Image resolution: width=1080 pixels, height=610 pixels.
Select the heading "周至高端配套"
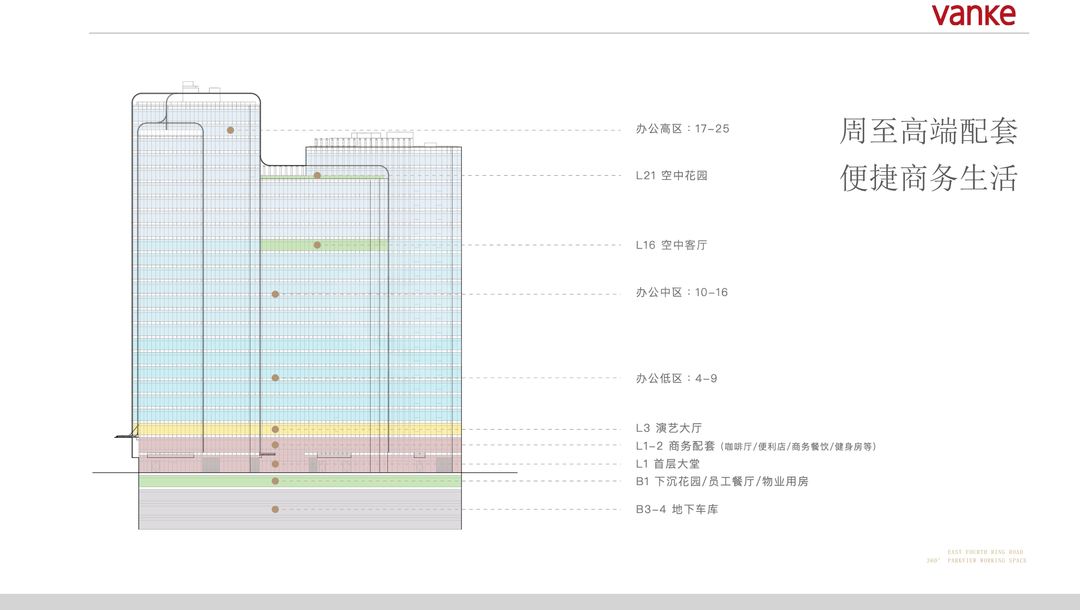coord(928,131)
